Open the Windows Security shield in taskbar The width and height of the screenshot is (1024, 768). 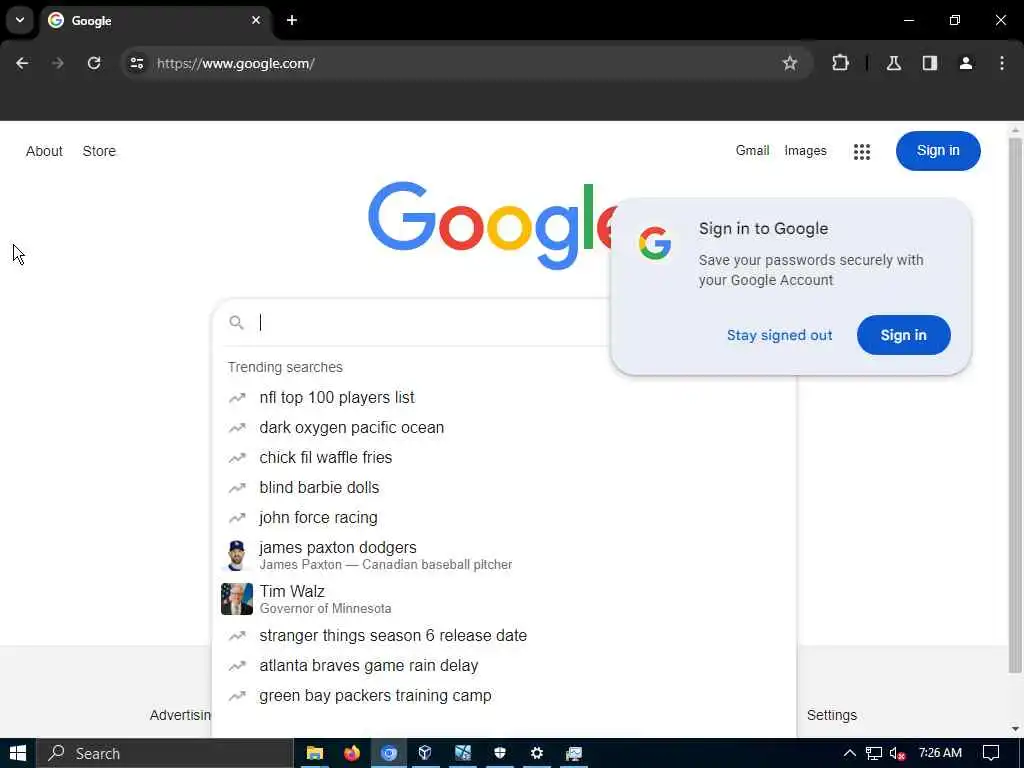pyautogui.click(x=500, y=753)
